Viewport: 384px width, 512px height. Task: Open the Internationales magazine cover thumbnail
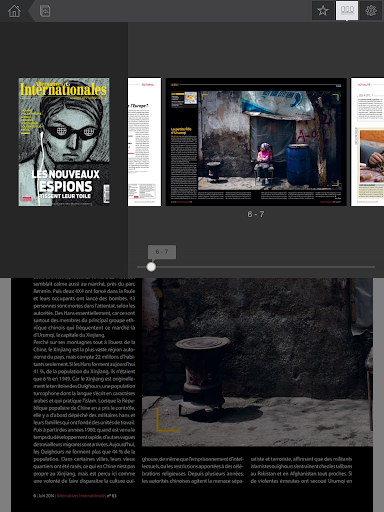(x=64, y=142)
